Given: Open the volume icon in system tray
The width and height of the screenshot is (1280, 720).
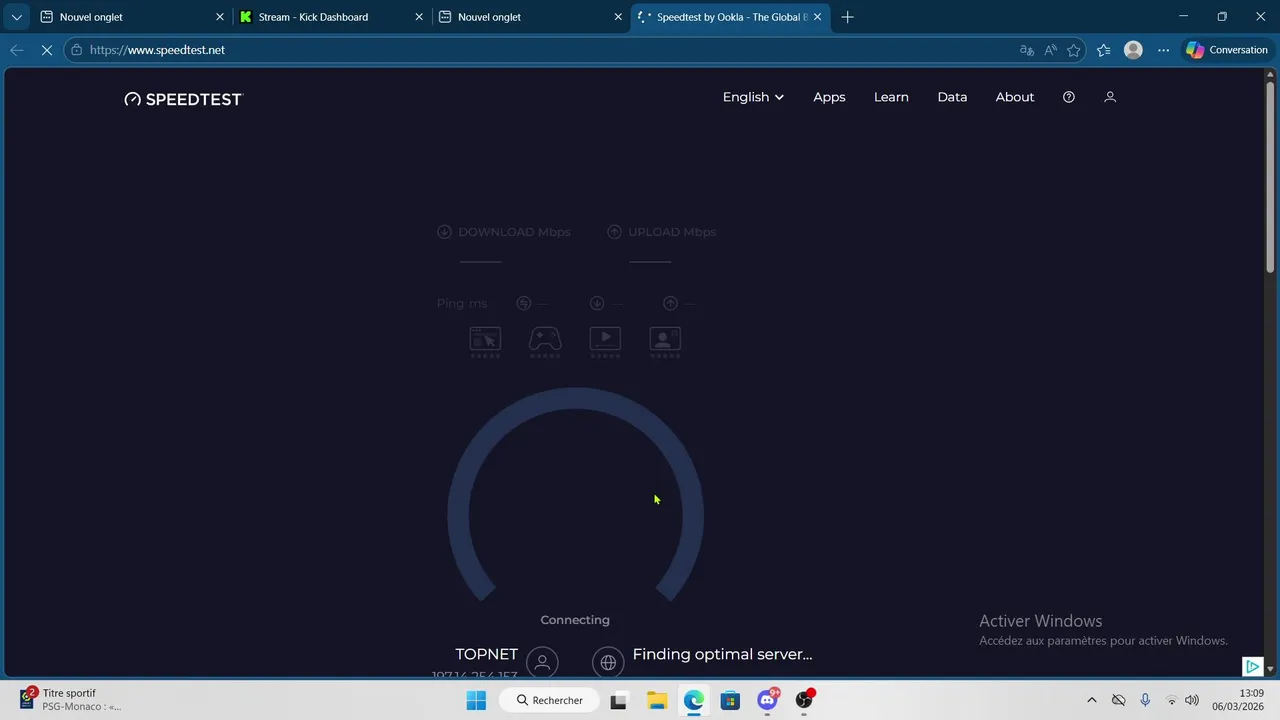Looking at the screenshot, I should (1192, 700).
